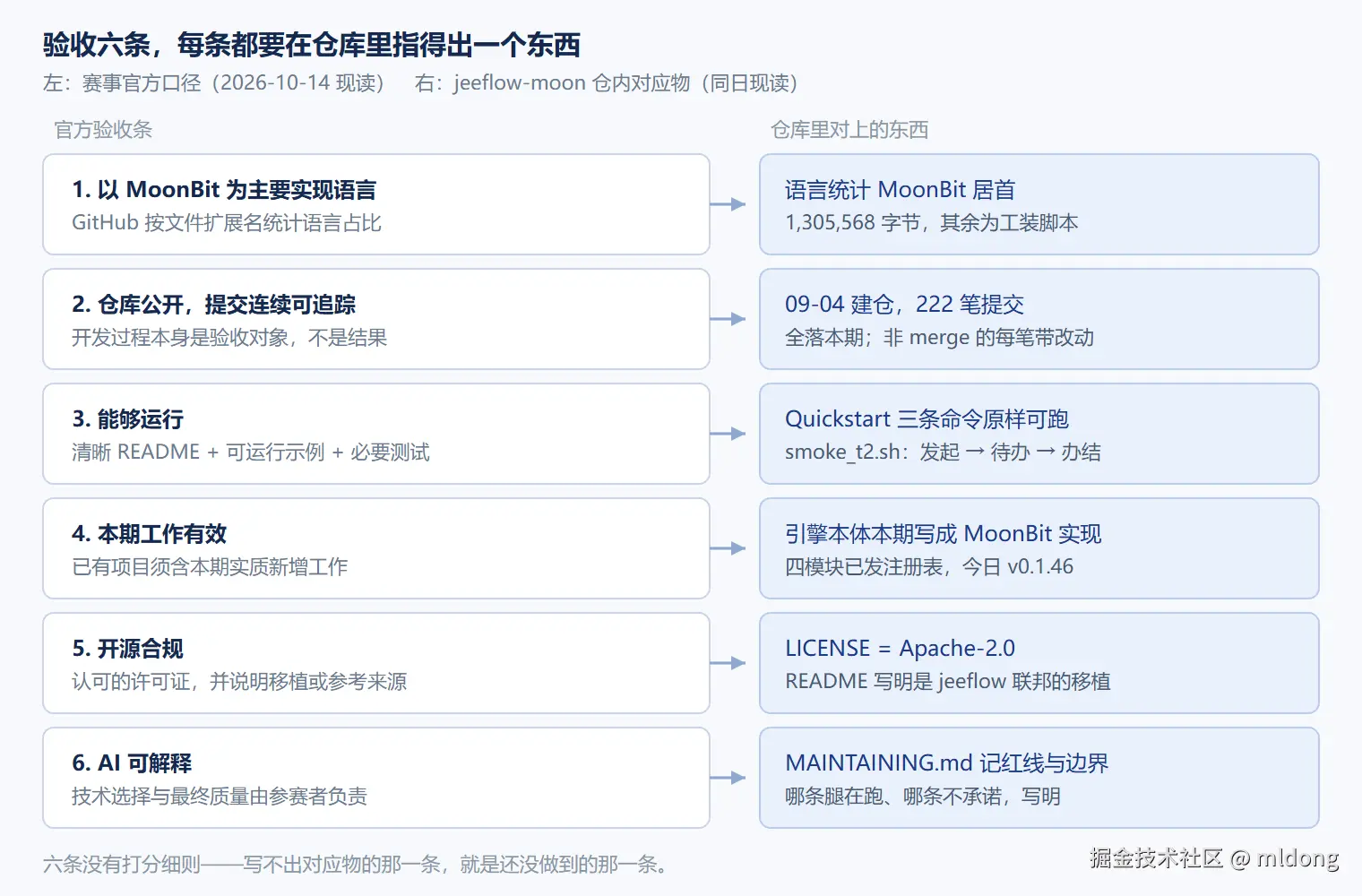1362x896 pixels.
Task: Click the line "开发过程本身是验收对象，不是结果"
Action: pyautogui.click(x=229, y=338)
